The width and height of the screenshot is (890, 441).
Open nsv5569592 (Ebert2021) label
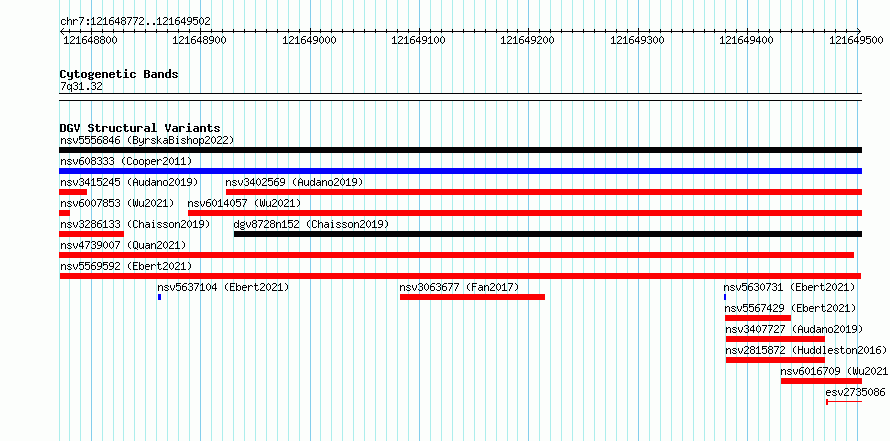coord(126,266)
